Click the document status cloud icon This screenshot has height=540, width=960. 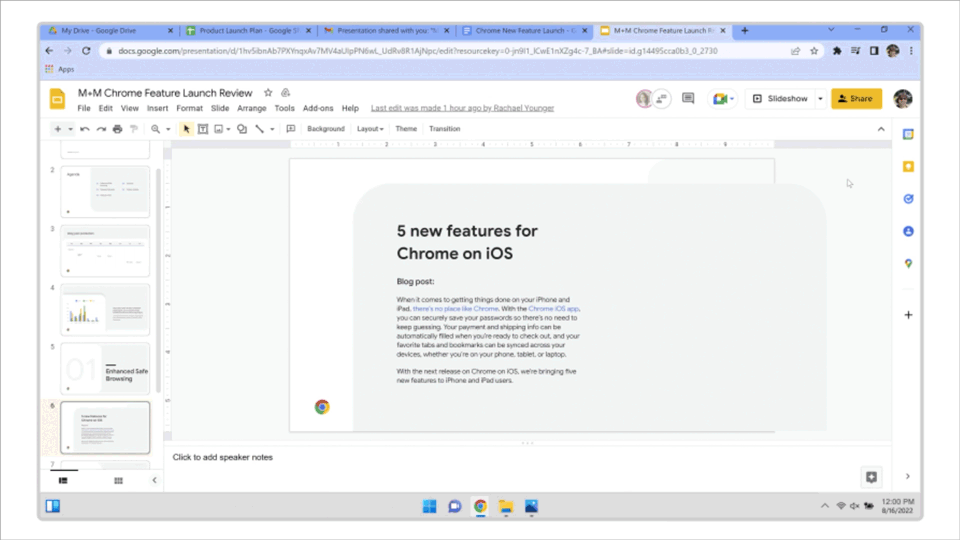pos(285,93)
